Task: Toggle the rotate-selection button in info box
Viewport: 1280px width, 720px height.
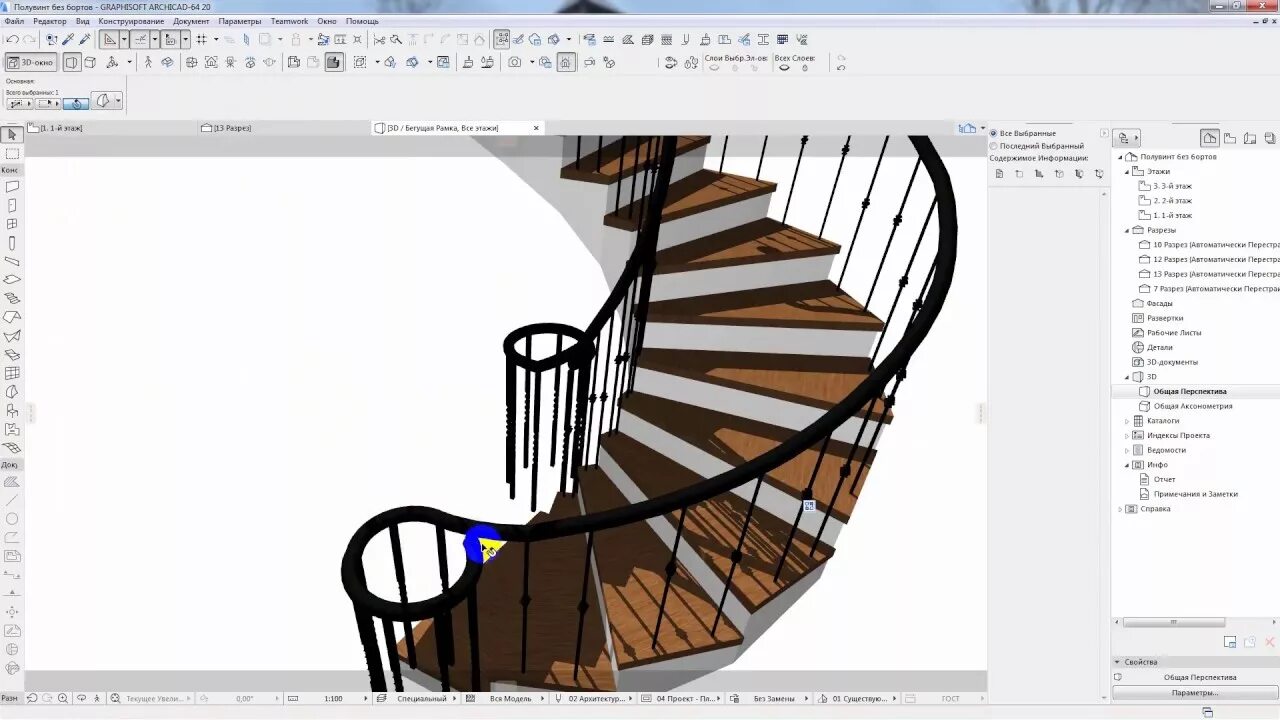Action: 76,103
